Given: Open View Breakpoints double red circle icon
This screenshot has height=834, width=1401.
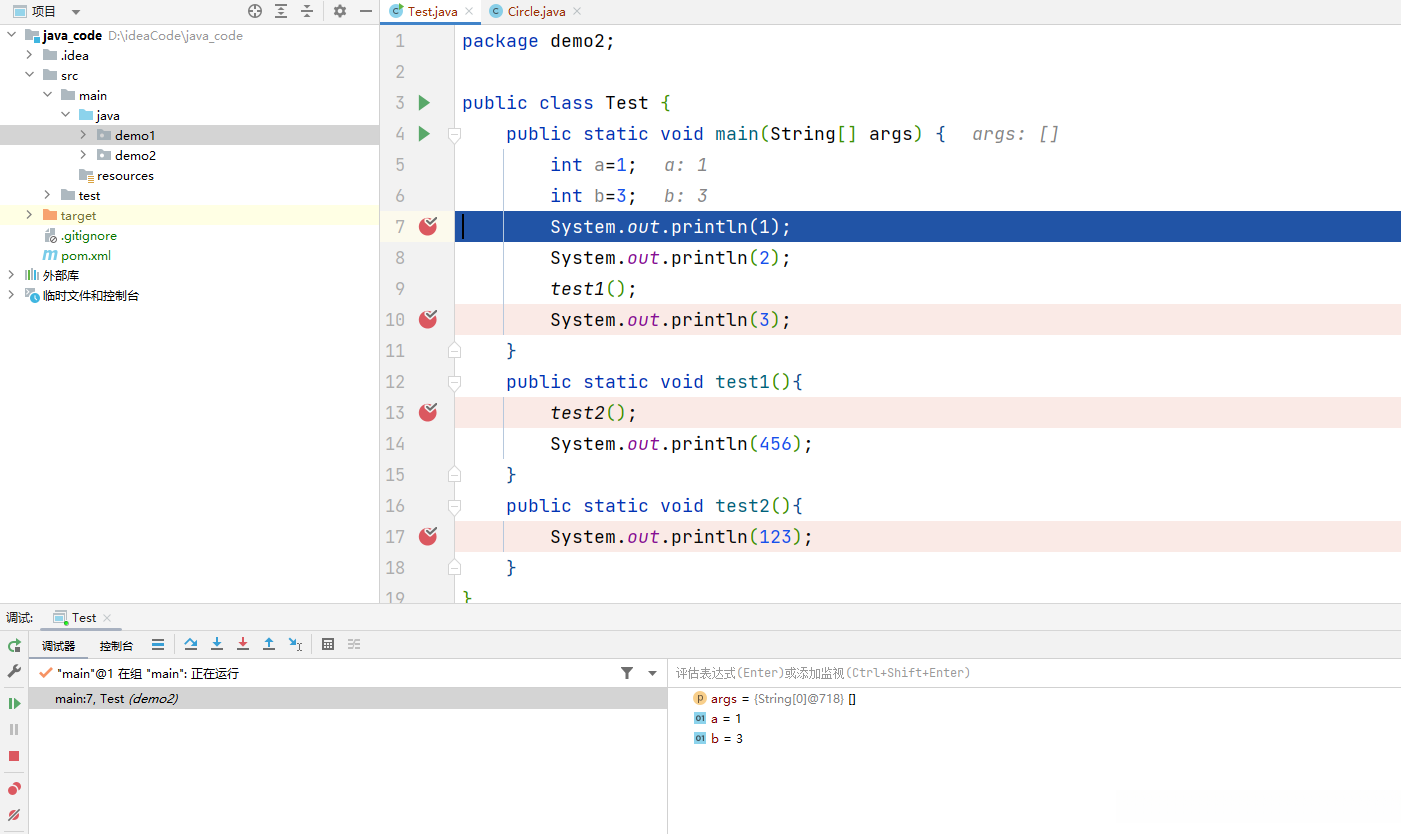Looking at the screenshot, I should tap(14, 789).
